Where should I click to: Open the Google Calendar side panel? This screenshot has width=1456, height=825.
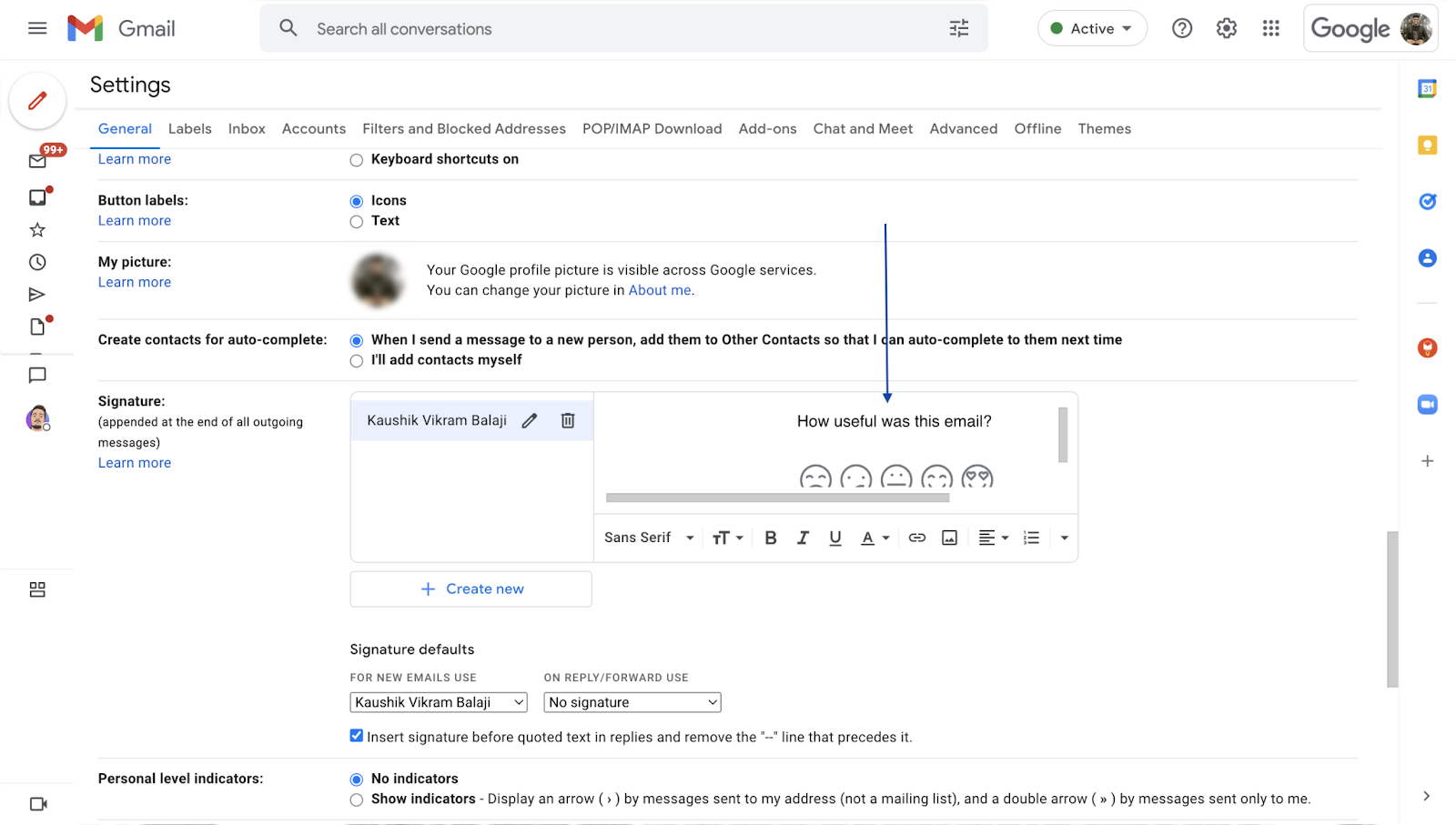coord(1427,89)
